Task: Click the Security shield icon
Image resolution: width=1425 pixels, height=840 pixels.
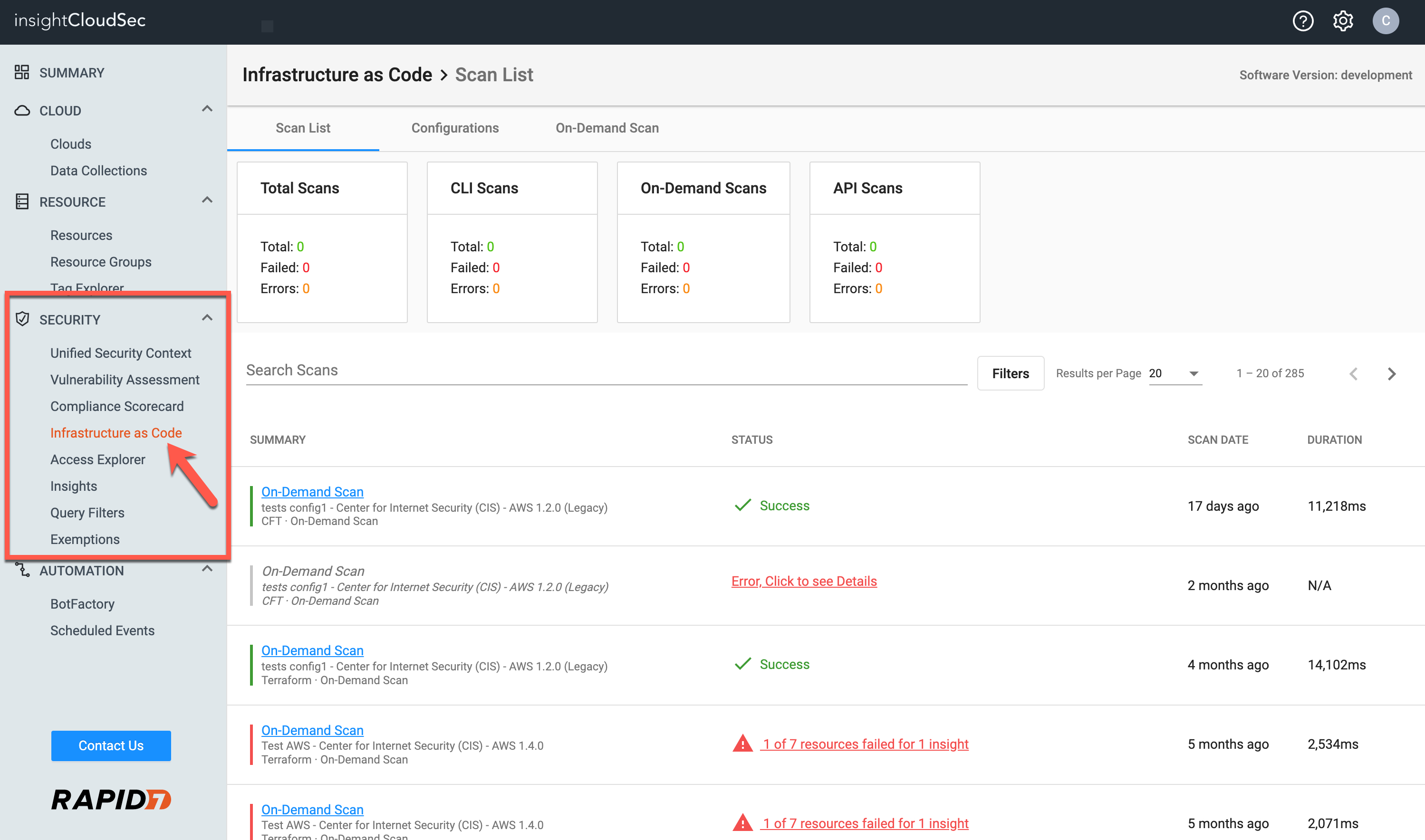Action: [21, 319]
